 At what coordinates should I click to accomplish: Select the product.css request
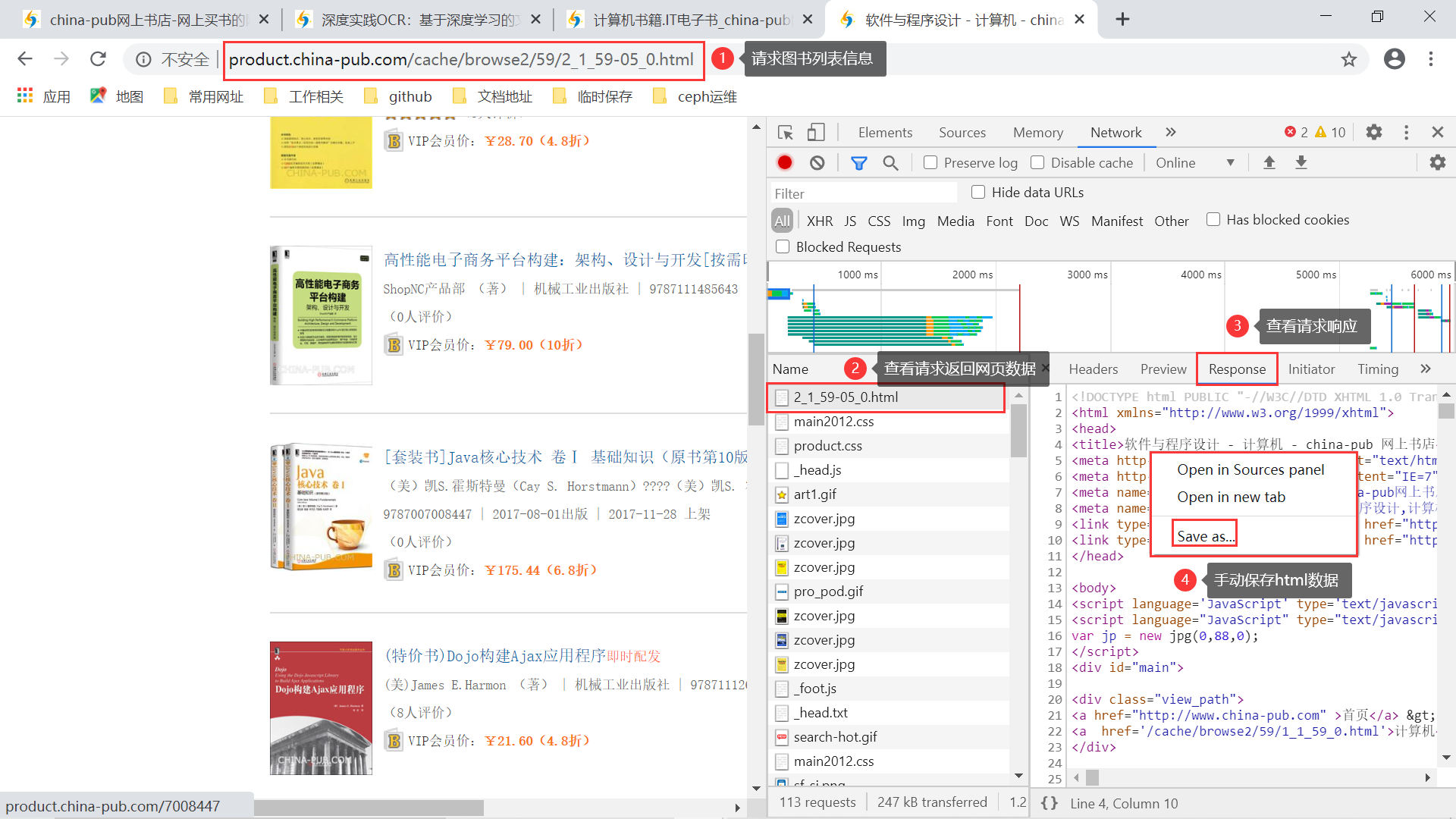890,446
